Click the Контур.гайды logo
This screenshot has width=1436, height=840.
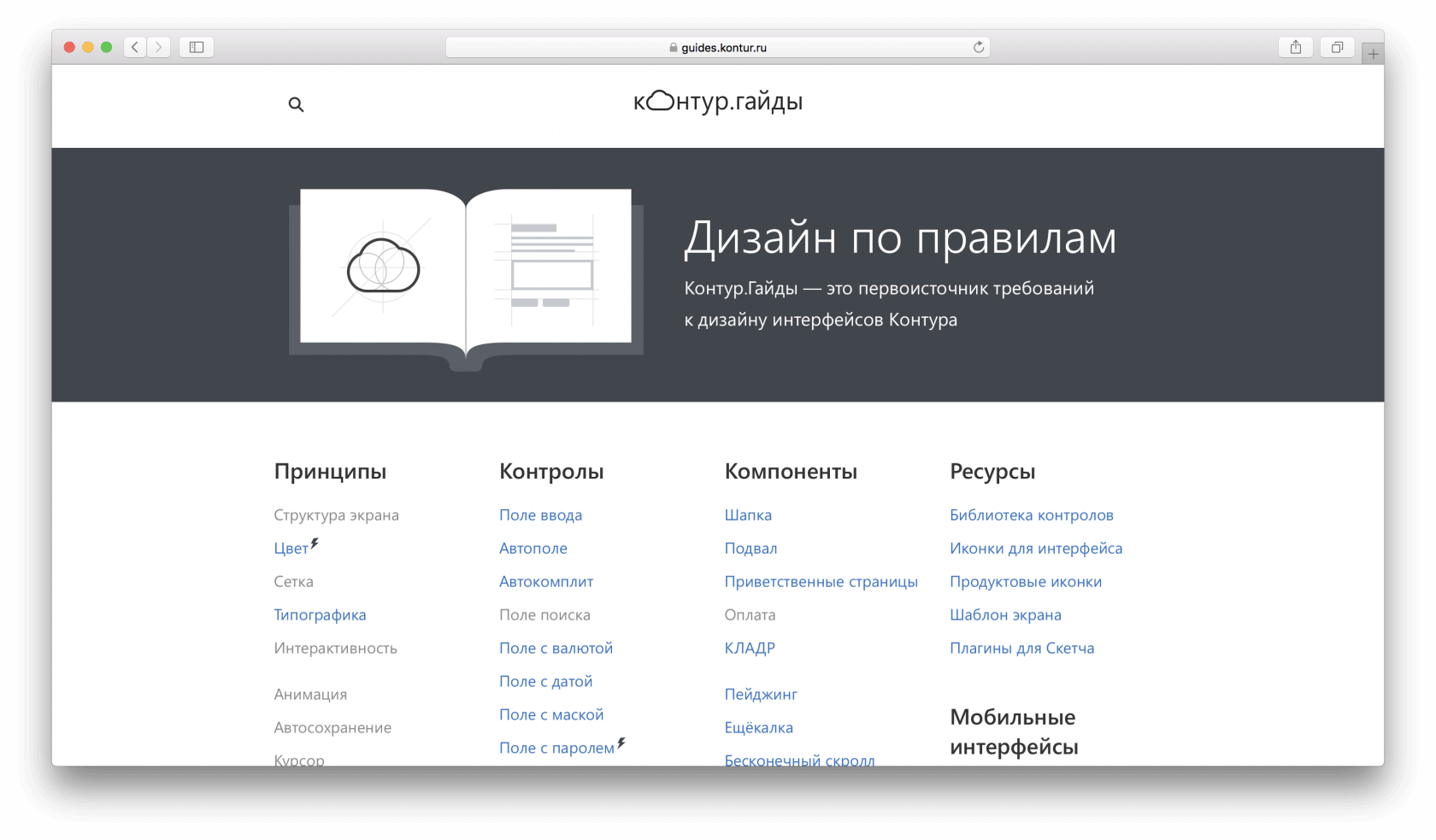[718, 102]
